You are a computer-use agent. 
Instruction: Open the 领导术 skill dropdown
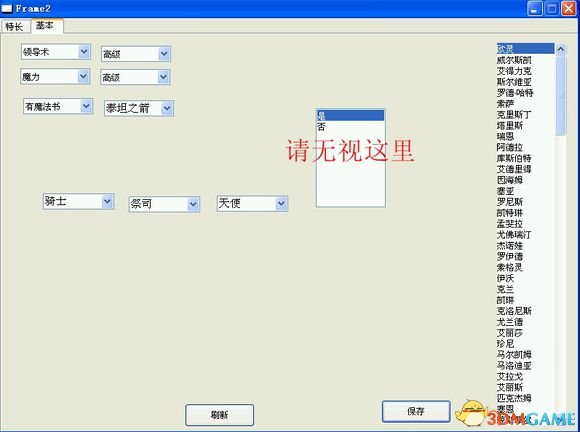[84, 52]
